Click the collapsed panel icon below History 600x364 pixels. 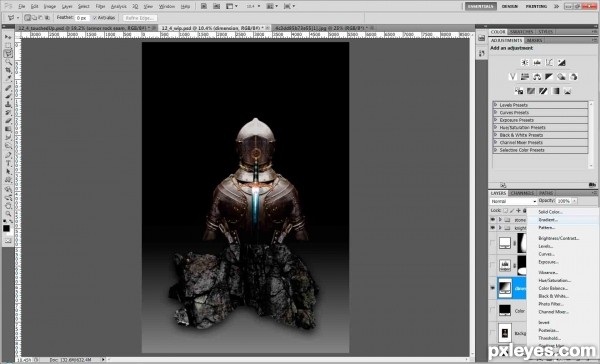pos(482,54)
